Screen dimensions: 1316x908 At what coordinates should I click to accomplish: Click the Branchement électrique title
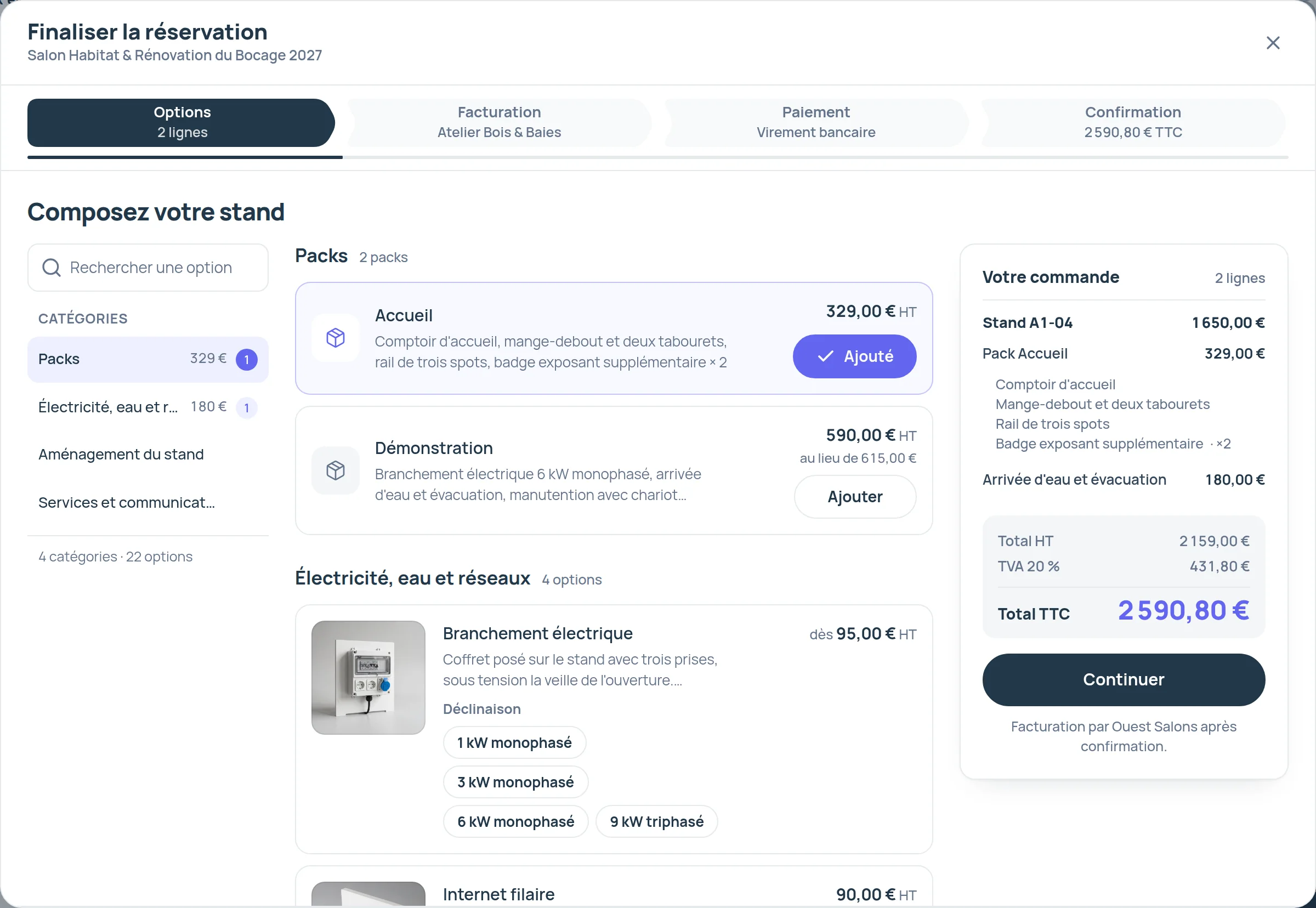click(538, 633)
